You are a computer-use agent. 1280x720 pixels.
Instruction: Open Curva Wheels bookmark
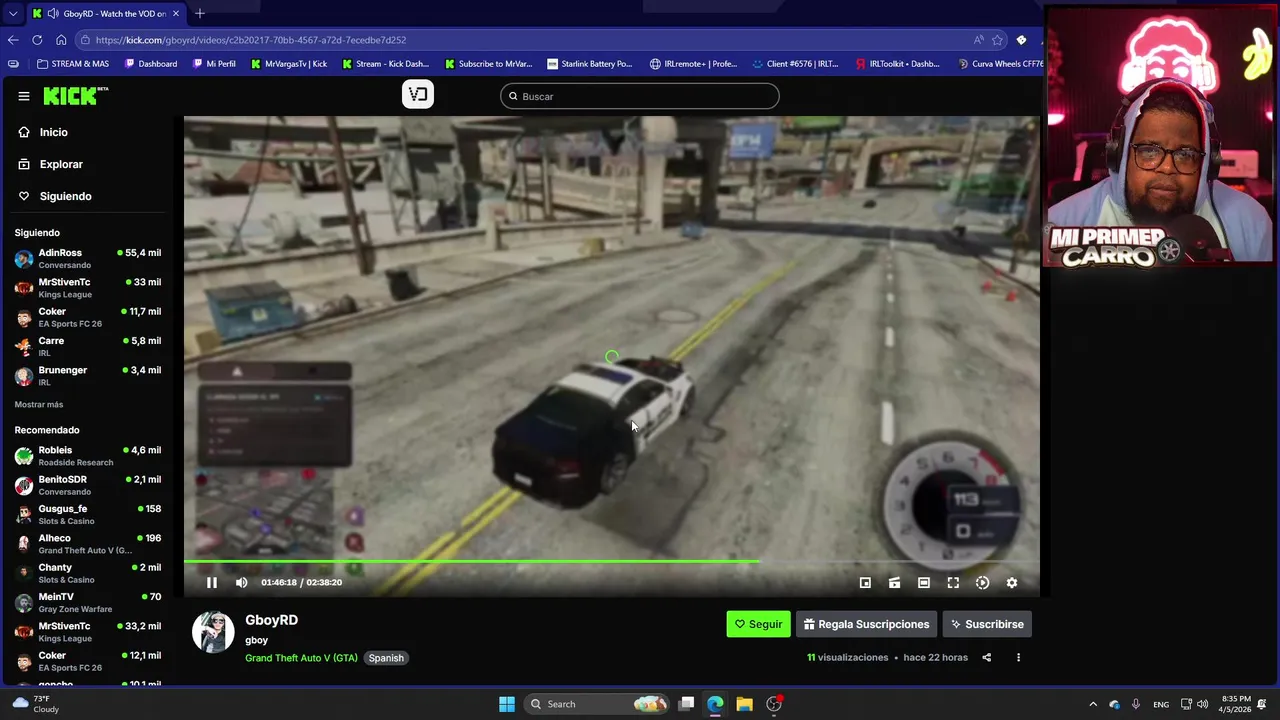(1000, 64)
